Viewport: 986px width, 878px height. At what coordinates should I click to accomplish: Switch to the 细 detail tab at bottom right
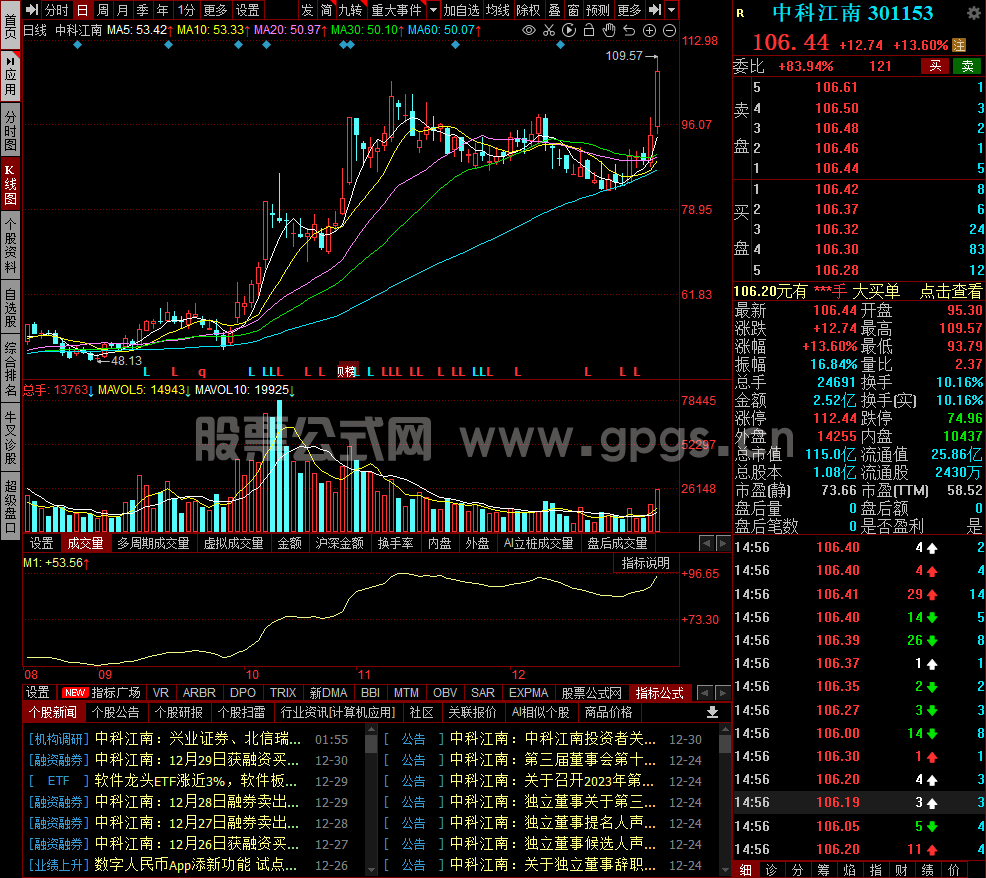point(746,870)
